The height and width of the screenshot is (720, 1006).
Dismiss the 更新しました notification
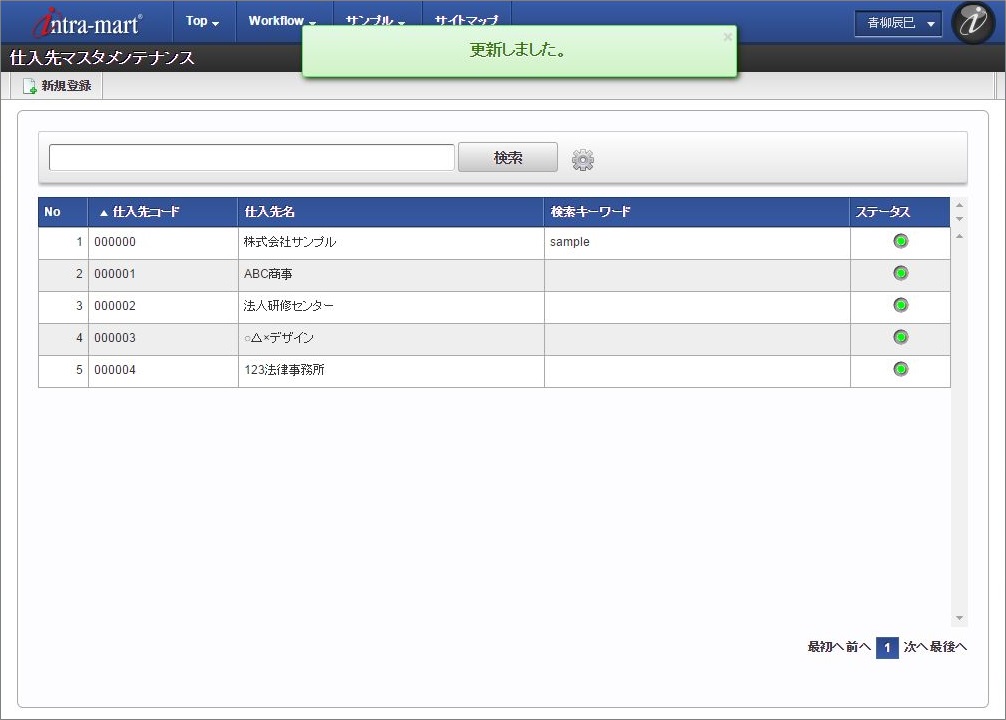click(728, 37)
